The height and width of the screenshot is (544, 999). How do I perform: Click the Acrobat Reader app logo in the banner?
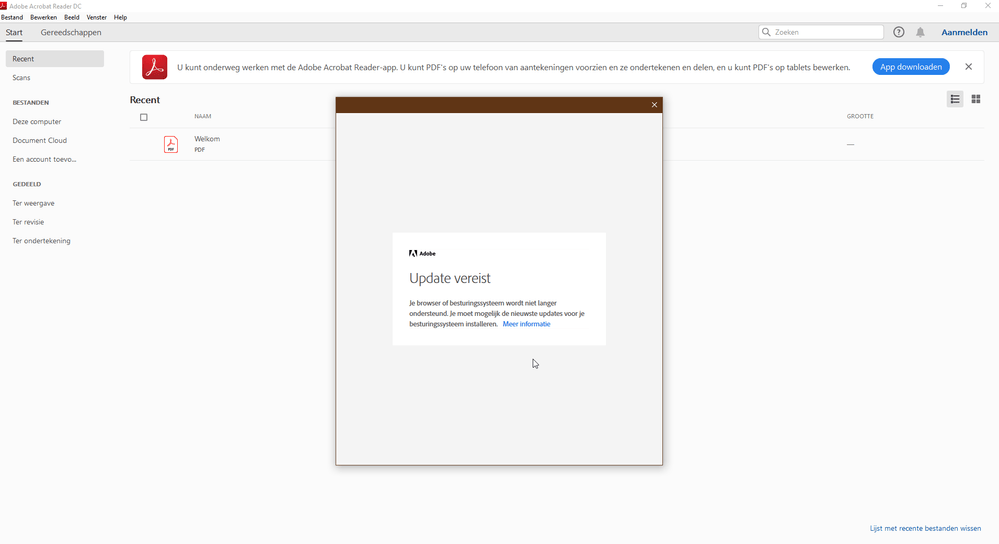coord(155,67)
